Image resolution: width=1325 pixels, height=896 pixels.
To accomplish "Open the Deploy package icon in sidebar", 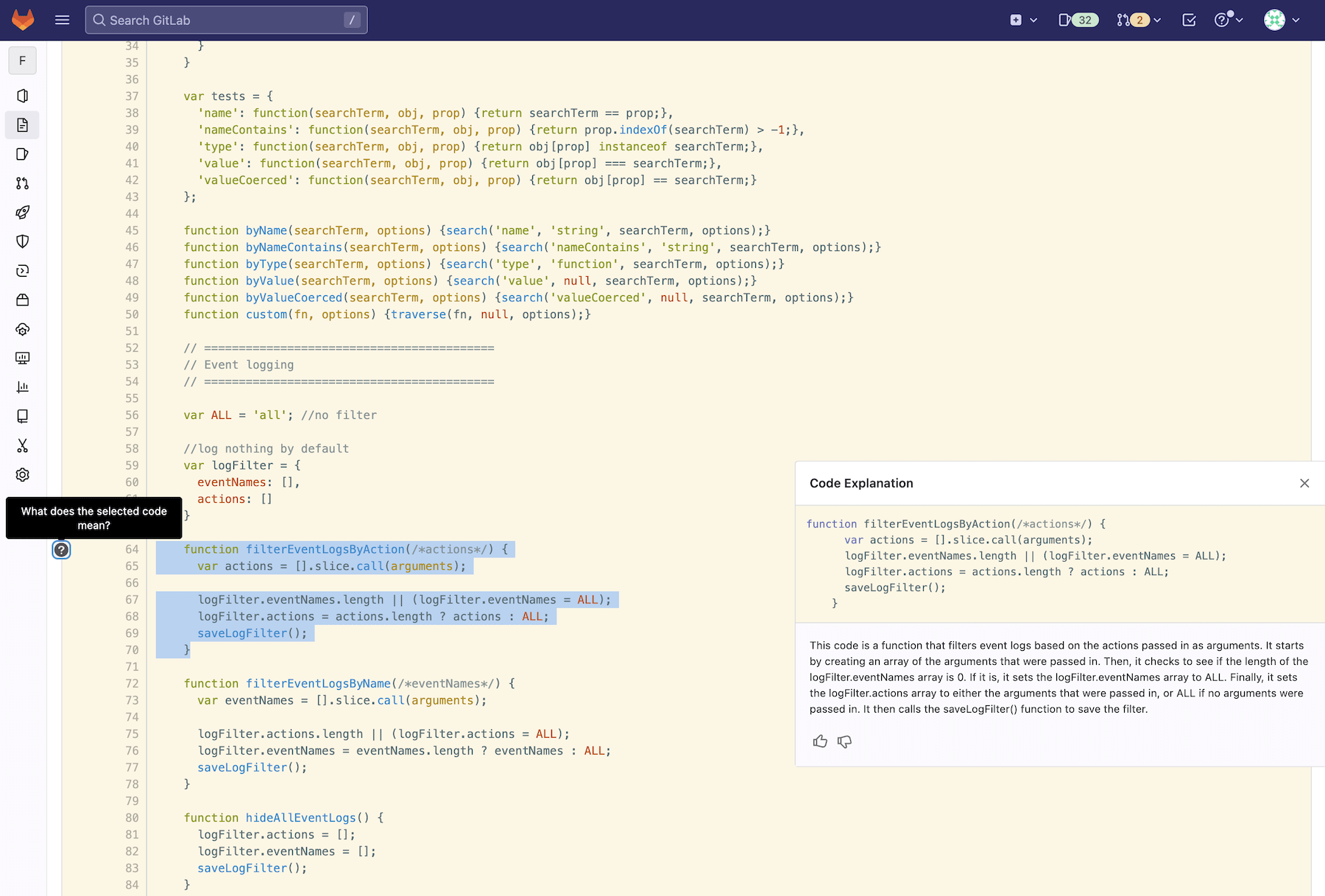I will click(x=22, y=300).
